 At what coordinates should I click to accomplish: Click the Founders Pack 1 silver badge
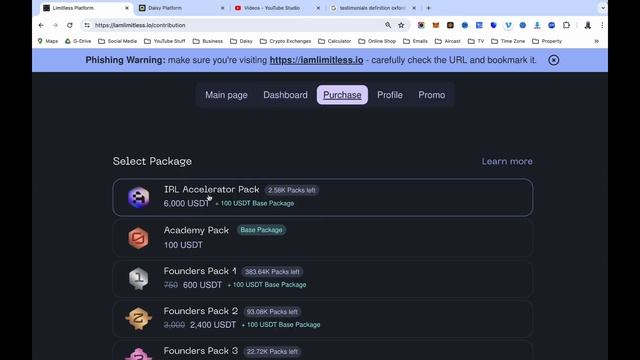(x=138, y=278)
